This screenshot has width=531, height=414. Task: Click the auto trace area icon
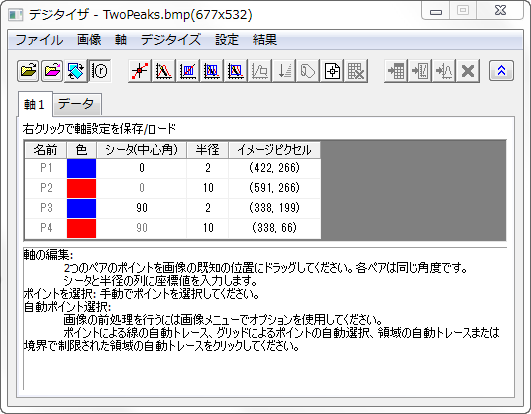(212, 71)
